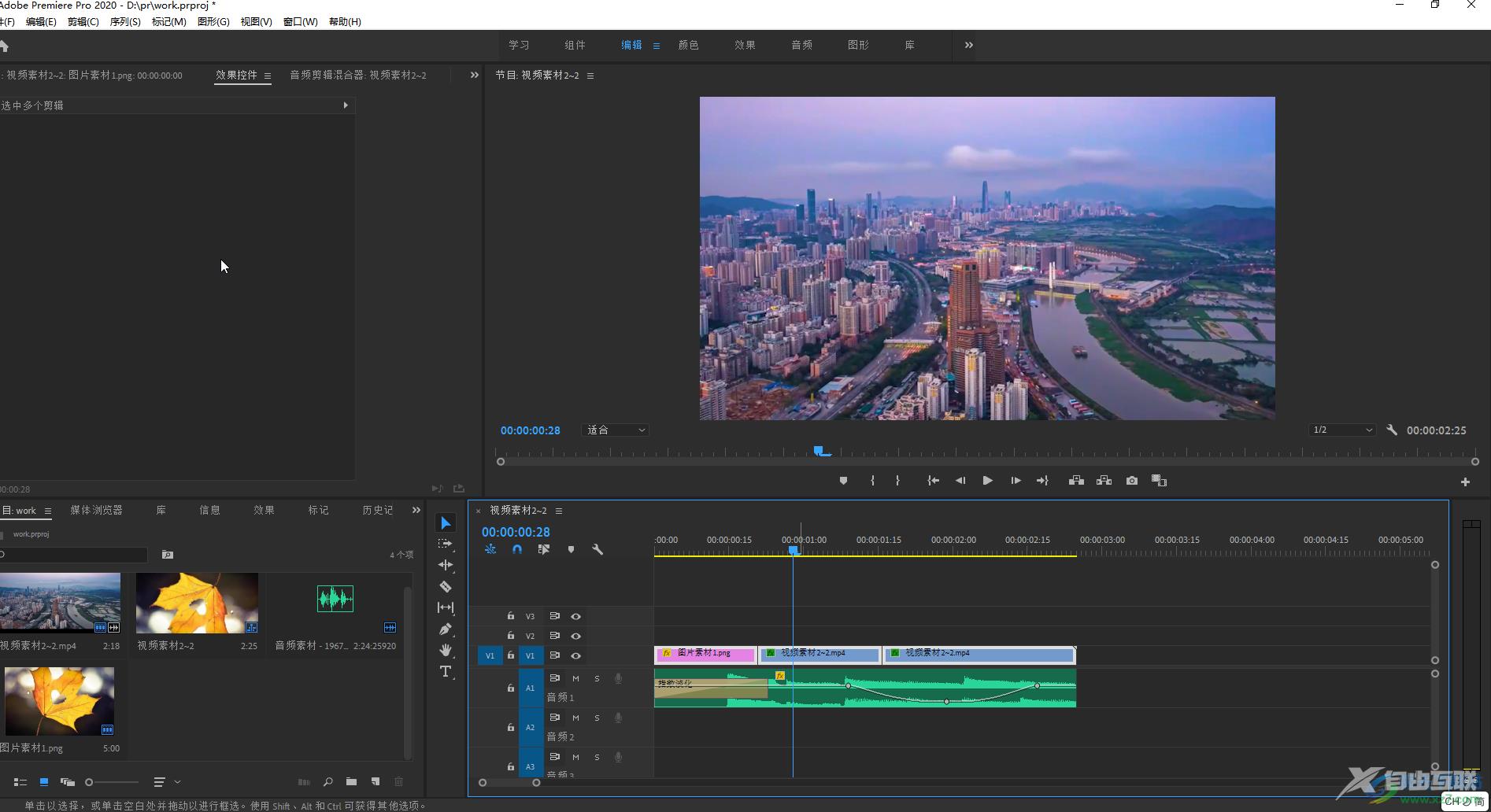Expand hidden Project panel tabs chevron
The height and width of the screenshot is (812, 1491).
(x=416, y=511)
